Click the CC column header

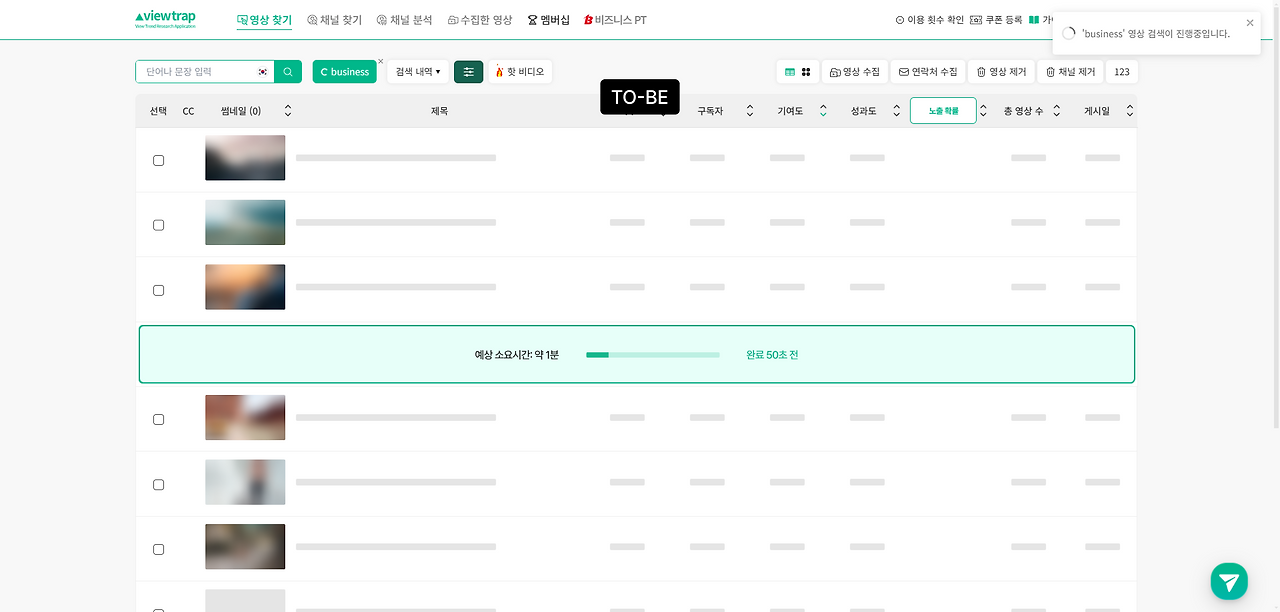pyautogui.click(x=188, y=111)
